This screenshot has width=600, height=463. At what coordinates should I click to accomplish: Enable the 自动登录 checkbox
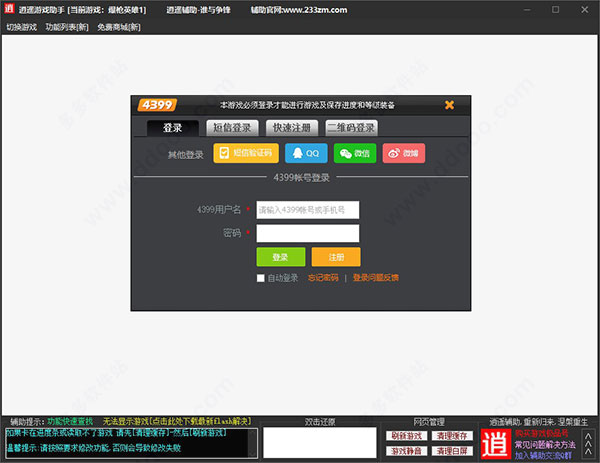(261, 278)
